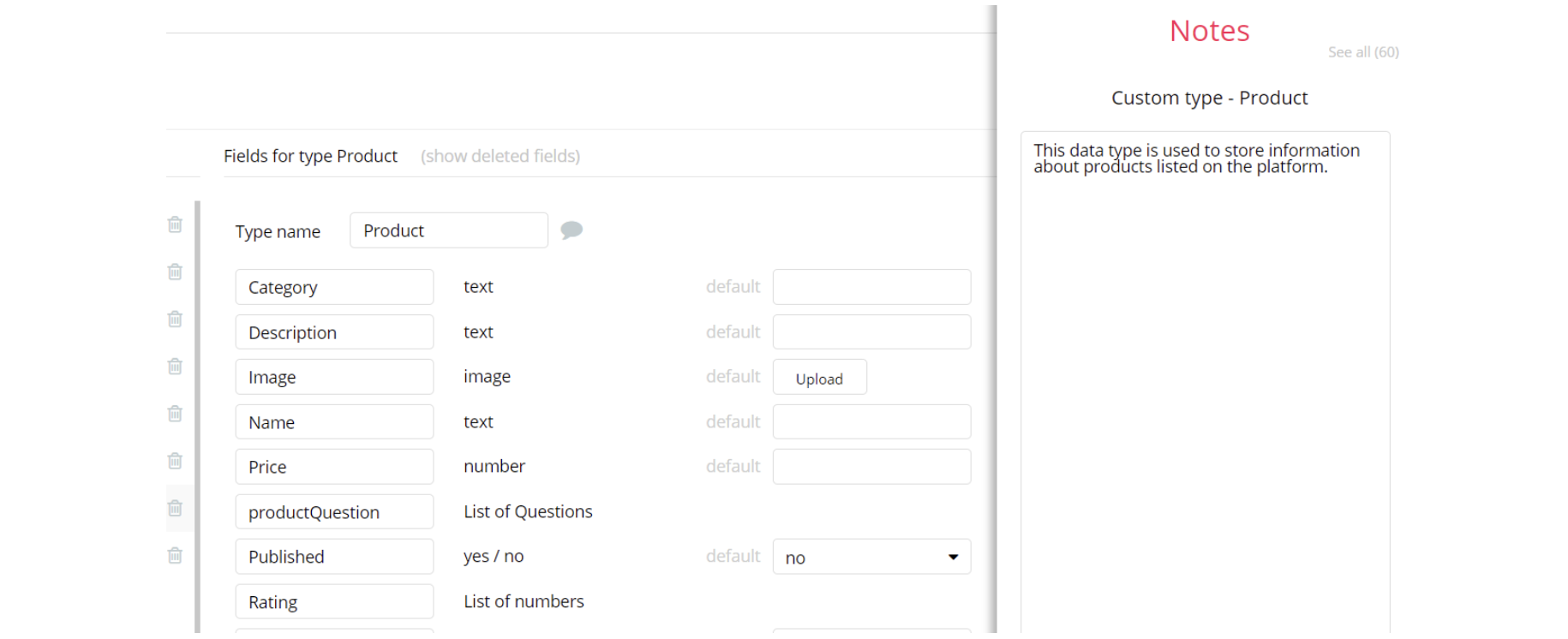Viewport: 1568px width, 639px height.
Task: Click the comment bubble icon beside Type name
Action: click(x=572, y=230)
